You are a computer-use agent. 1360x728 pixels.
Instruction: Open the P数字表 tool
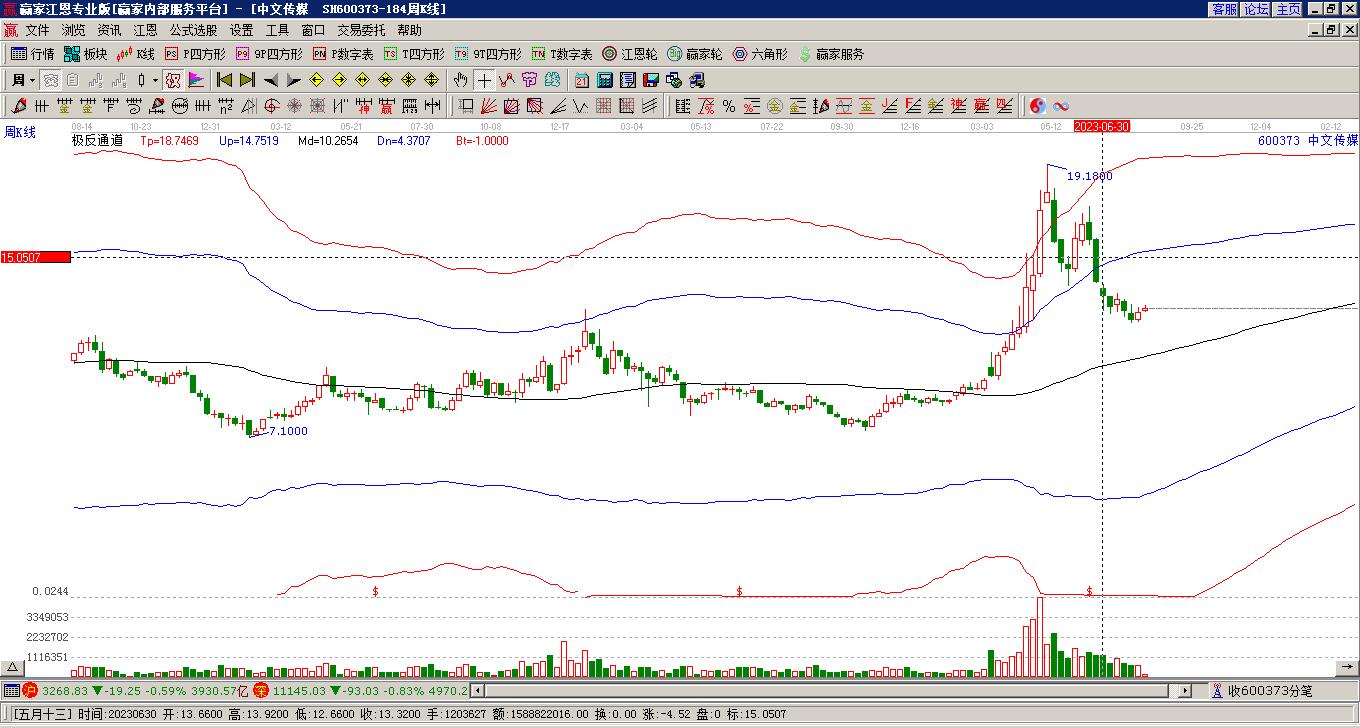(343, 54)
